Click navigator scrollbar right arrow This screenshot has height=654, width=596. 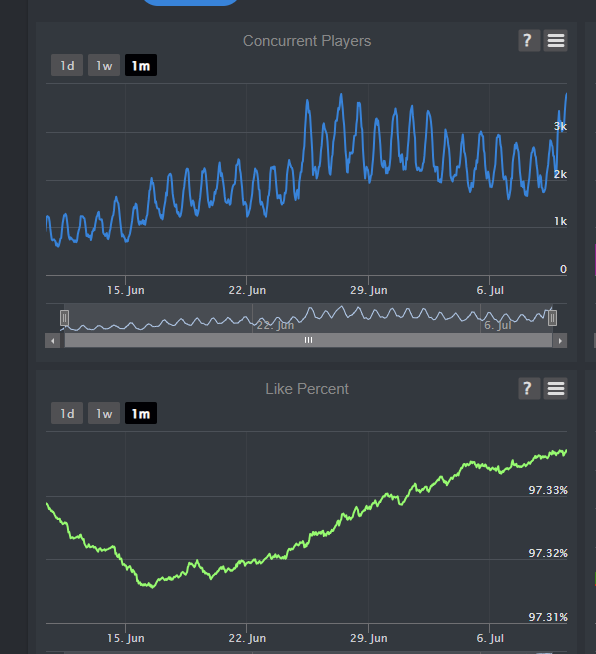point(560,341)
